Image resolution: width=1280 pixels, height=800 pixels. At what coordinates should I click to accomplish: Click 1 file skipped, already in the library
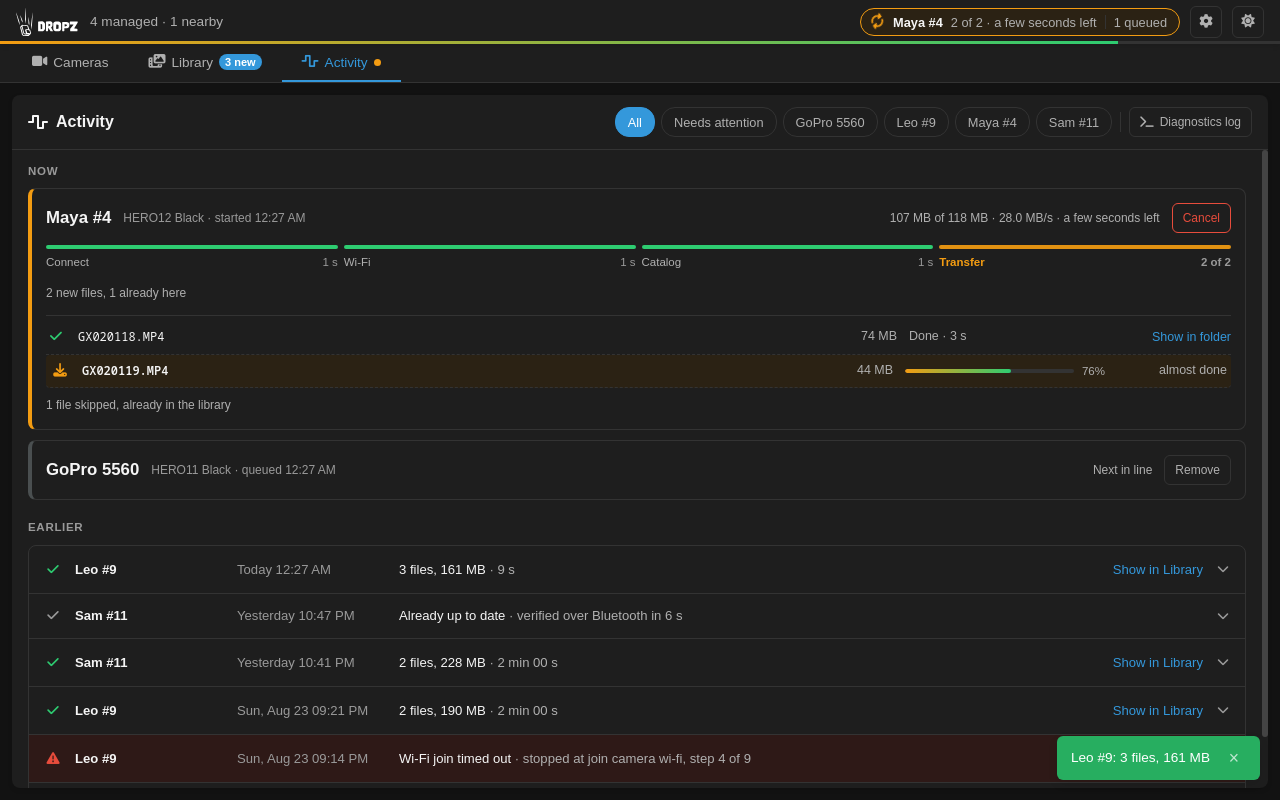(138, 405)
